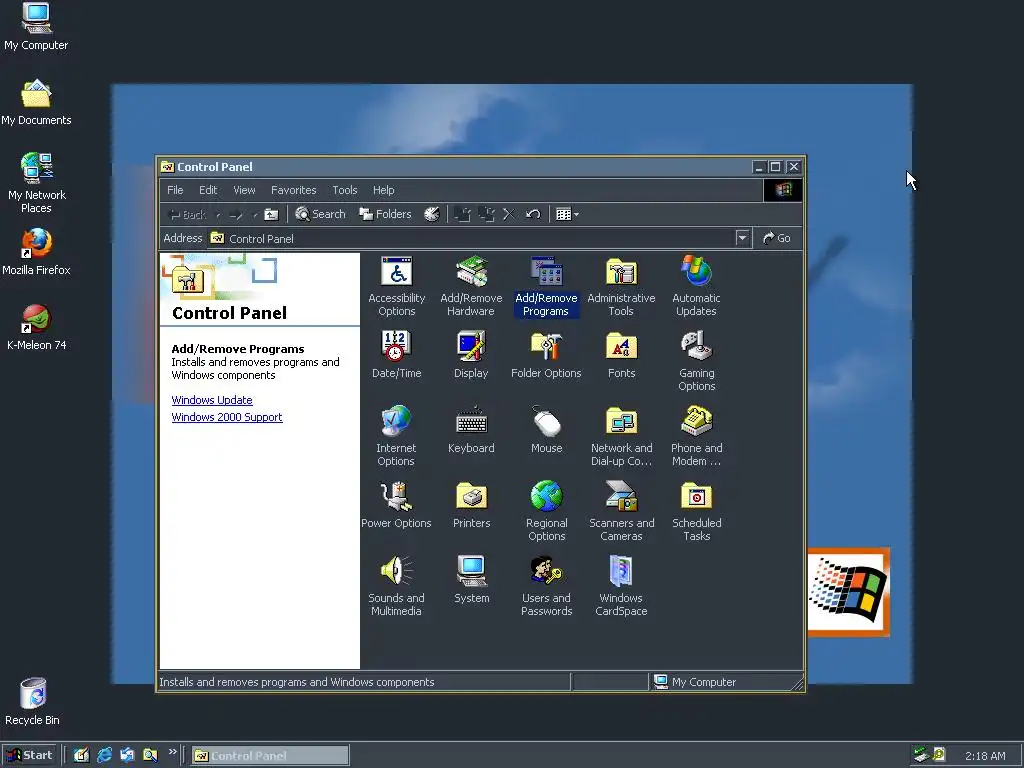Go up one folder level
This screenshot has height=768, width=1024.
(271, 214)
